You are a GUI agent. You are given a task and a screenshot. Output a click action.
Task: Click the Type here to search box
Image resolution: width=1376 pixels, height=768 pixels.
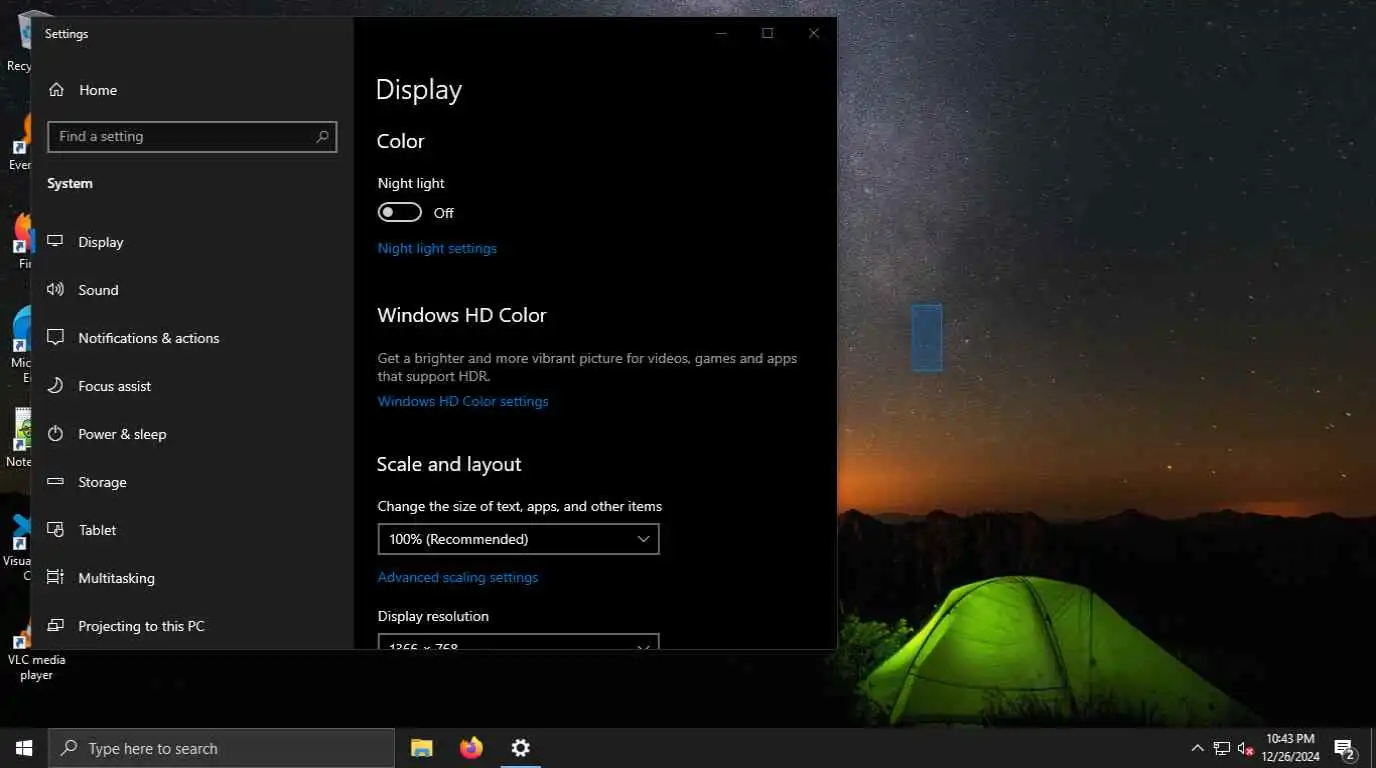click(x=222, y=748)
